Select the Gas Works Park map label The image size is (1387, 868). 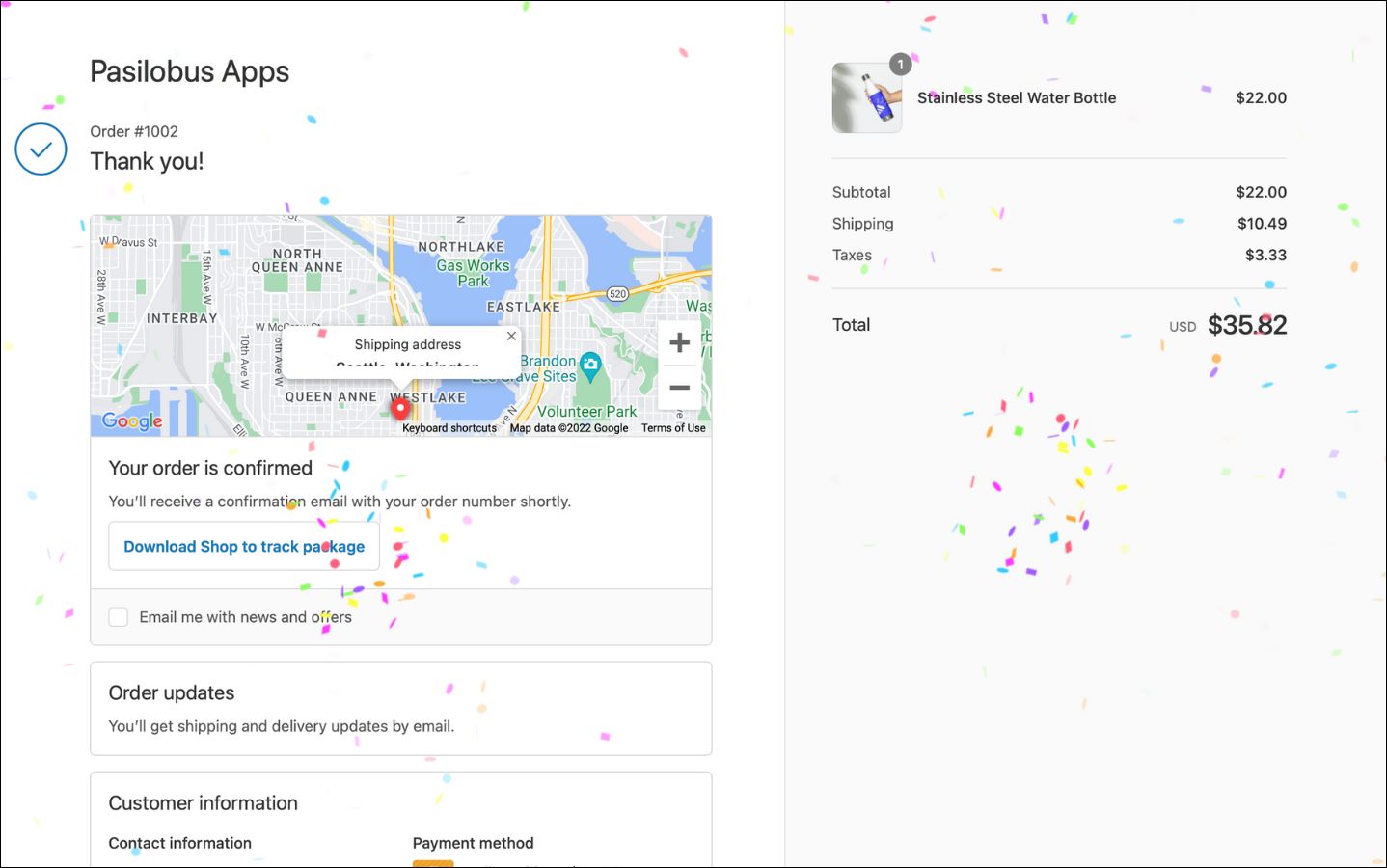(x=473, y=273)
